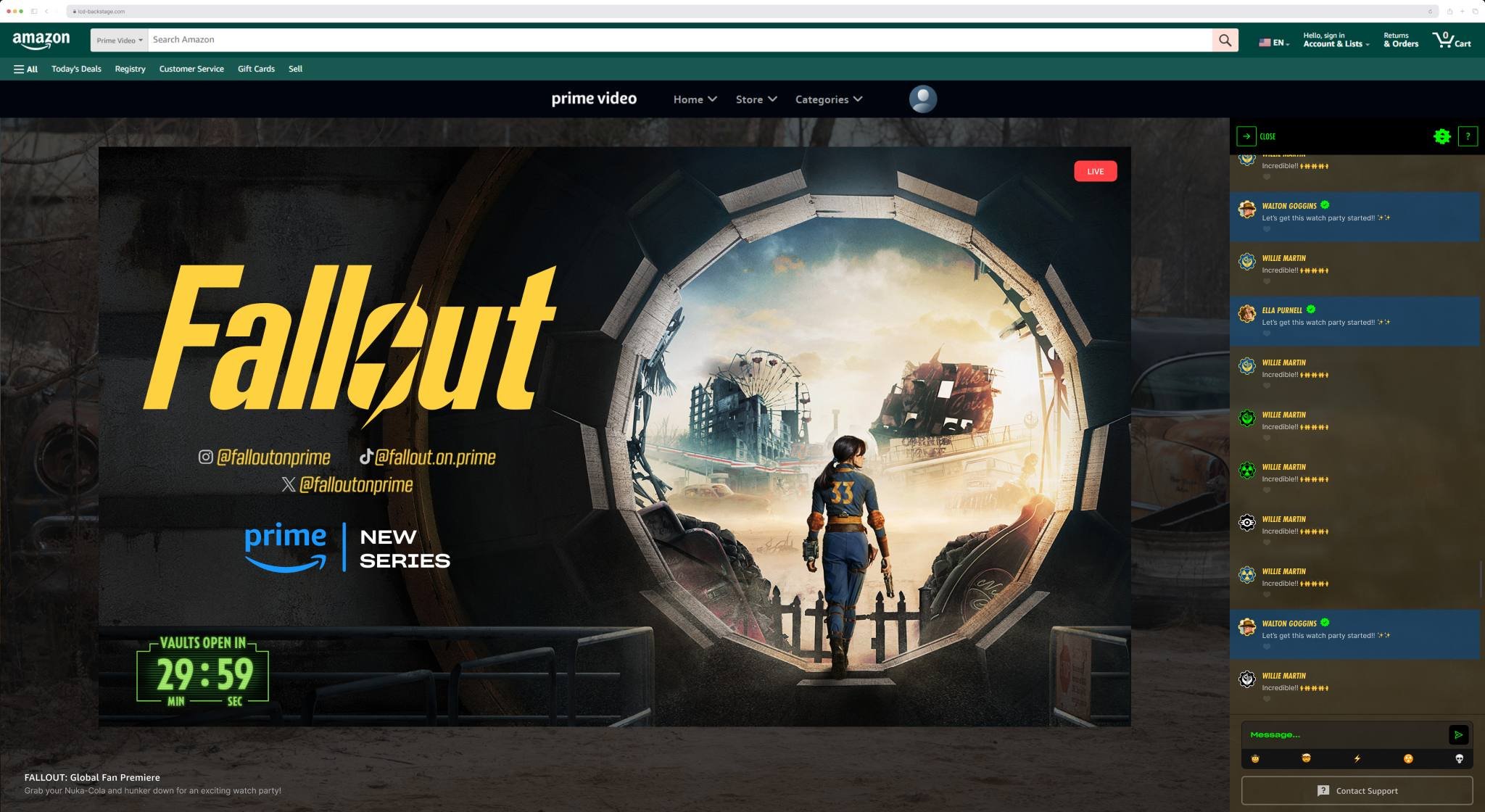
Task: Open chat settings gear icon
Action: coord(1441,136)
